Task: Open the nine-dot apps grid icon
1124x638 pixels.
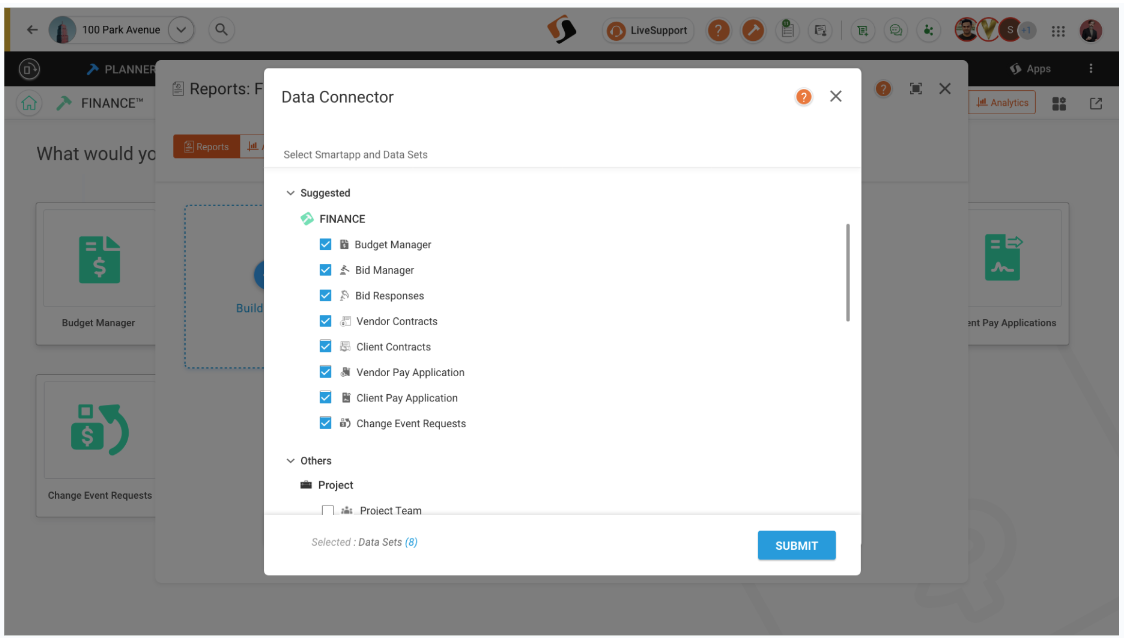Action: click(x=1058, y=31)
